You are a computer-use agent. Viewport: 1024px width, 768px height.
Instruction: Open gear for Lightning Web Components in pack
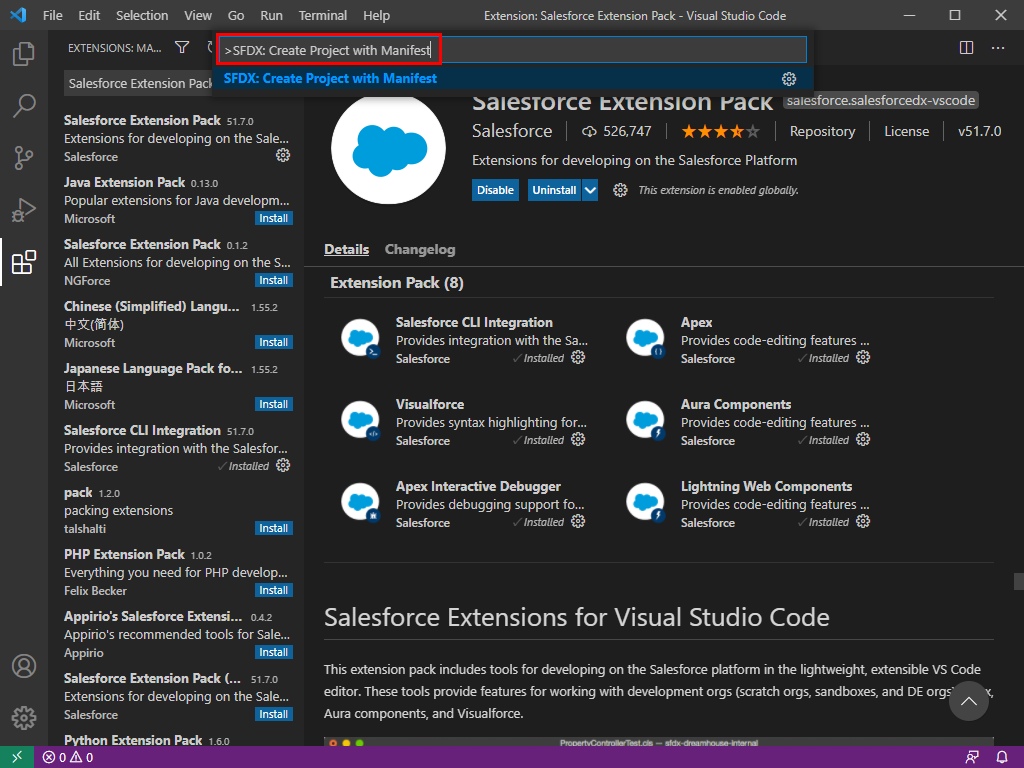[x=863, y=521]
